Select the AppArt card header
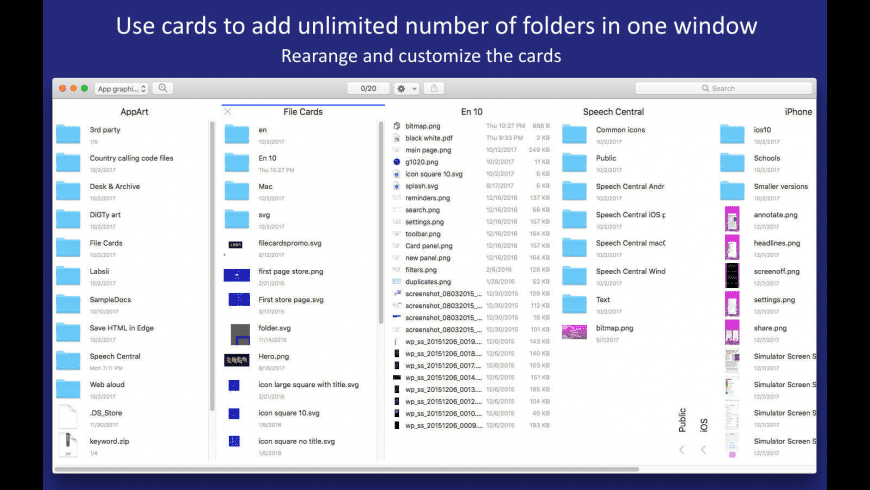This screenshot has height=490, width=870. (x=134, y=112)
